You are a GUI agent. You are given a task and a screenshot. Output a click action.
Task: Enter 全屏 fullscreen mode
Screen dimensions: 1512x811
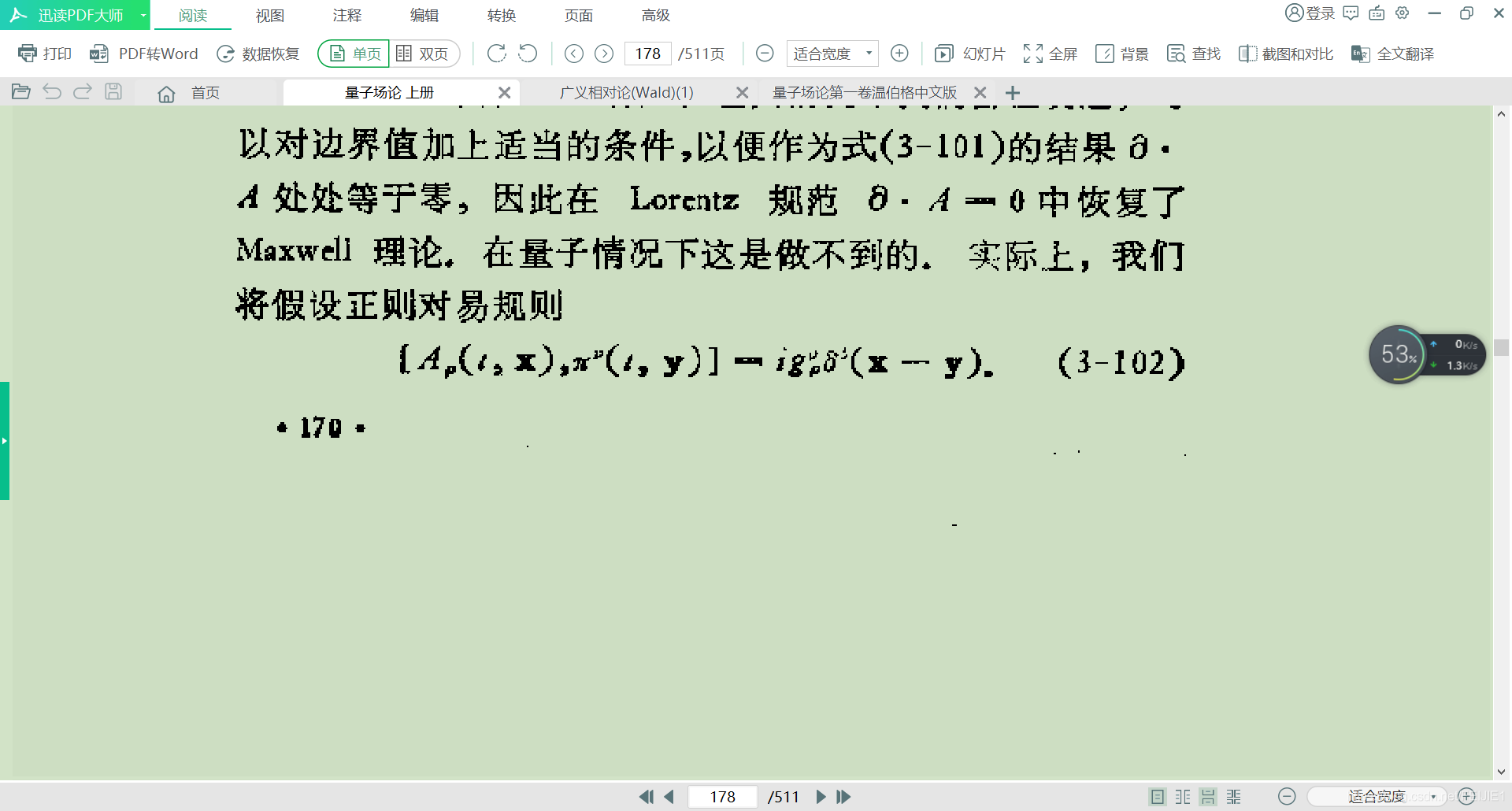click(x=1050, y=54)
